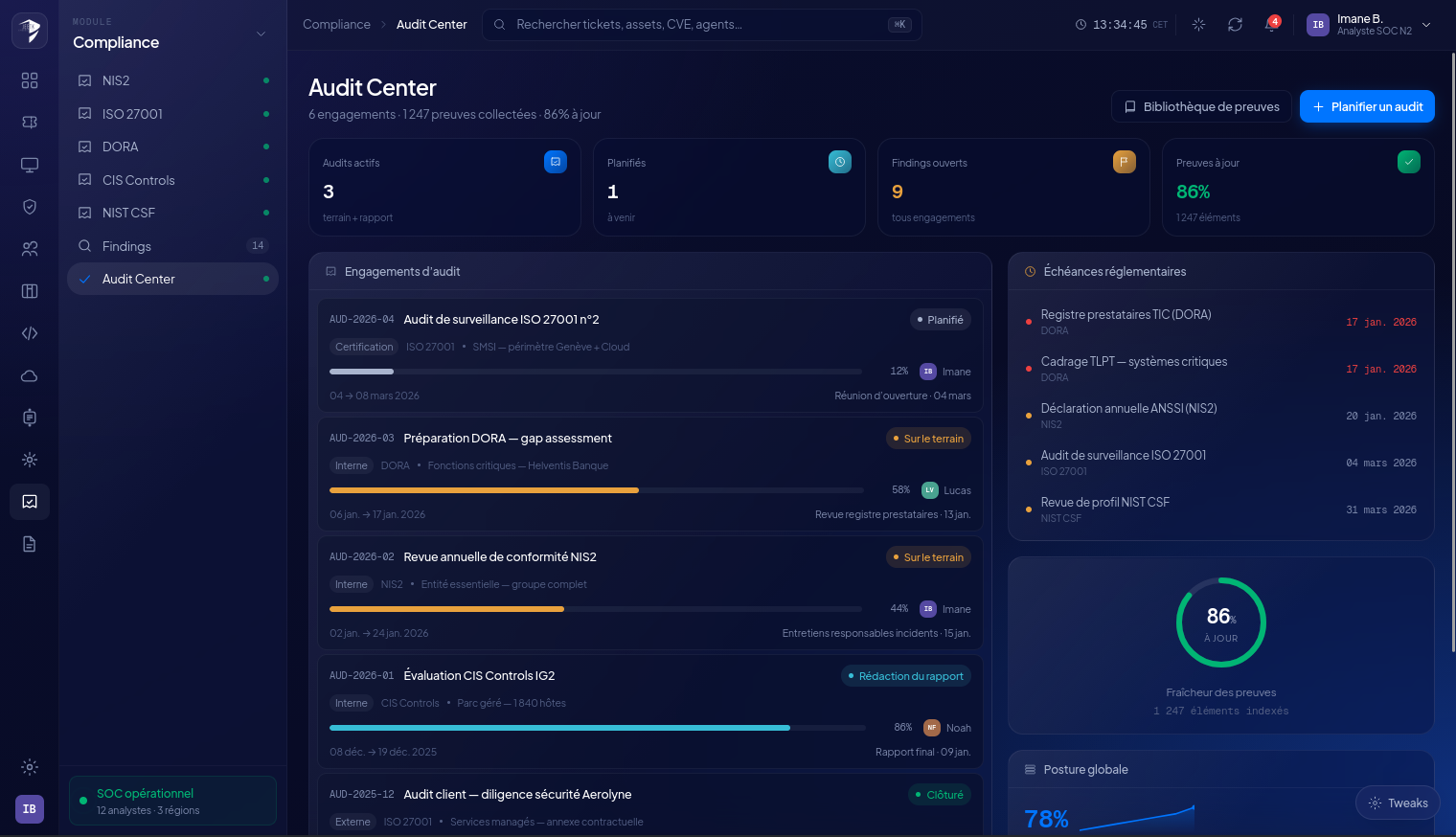Click the checkmark icon on Preuves à jour card
Screen dimensions: 1456x837
point(1409,162)
